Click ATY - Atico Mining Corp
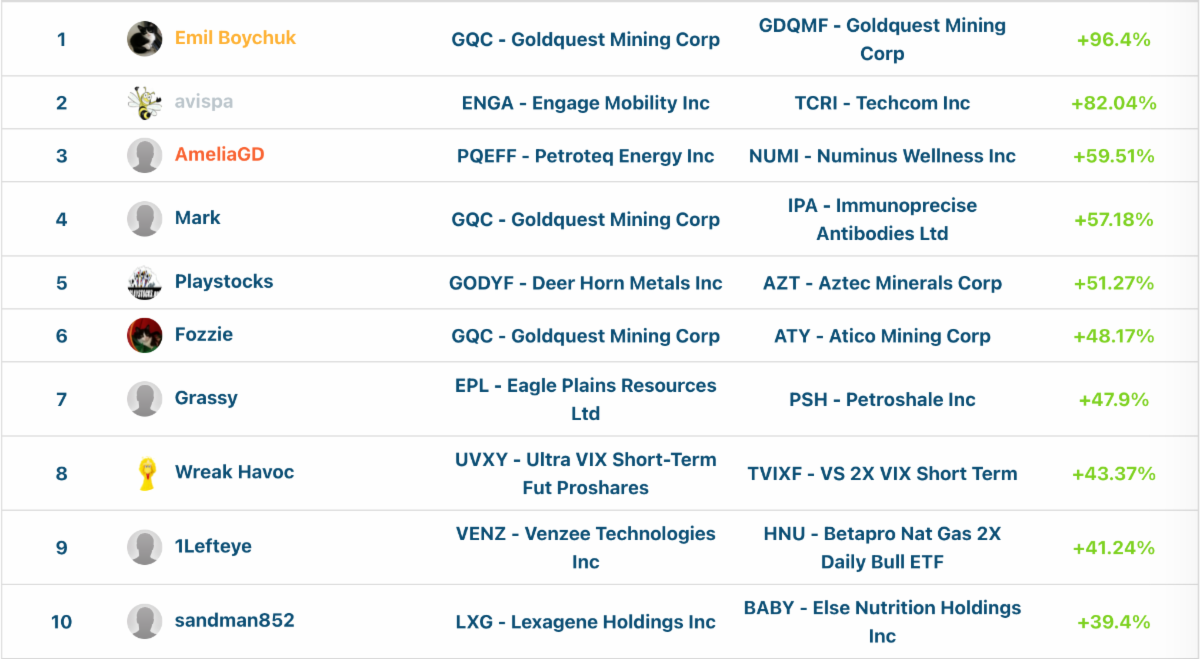 tap(882, 336)
